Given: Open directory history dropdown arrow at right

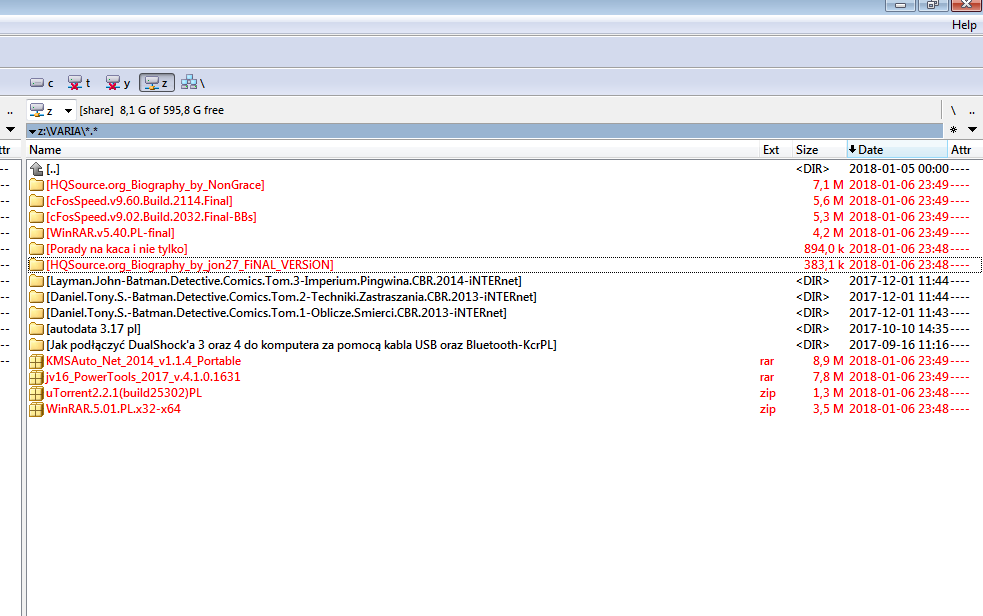Looking at the screenshot, I should click(x=972, y=130).
